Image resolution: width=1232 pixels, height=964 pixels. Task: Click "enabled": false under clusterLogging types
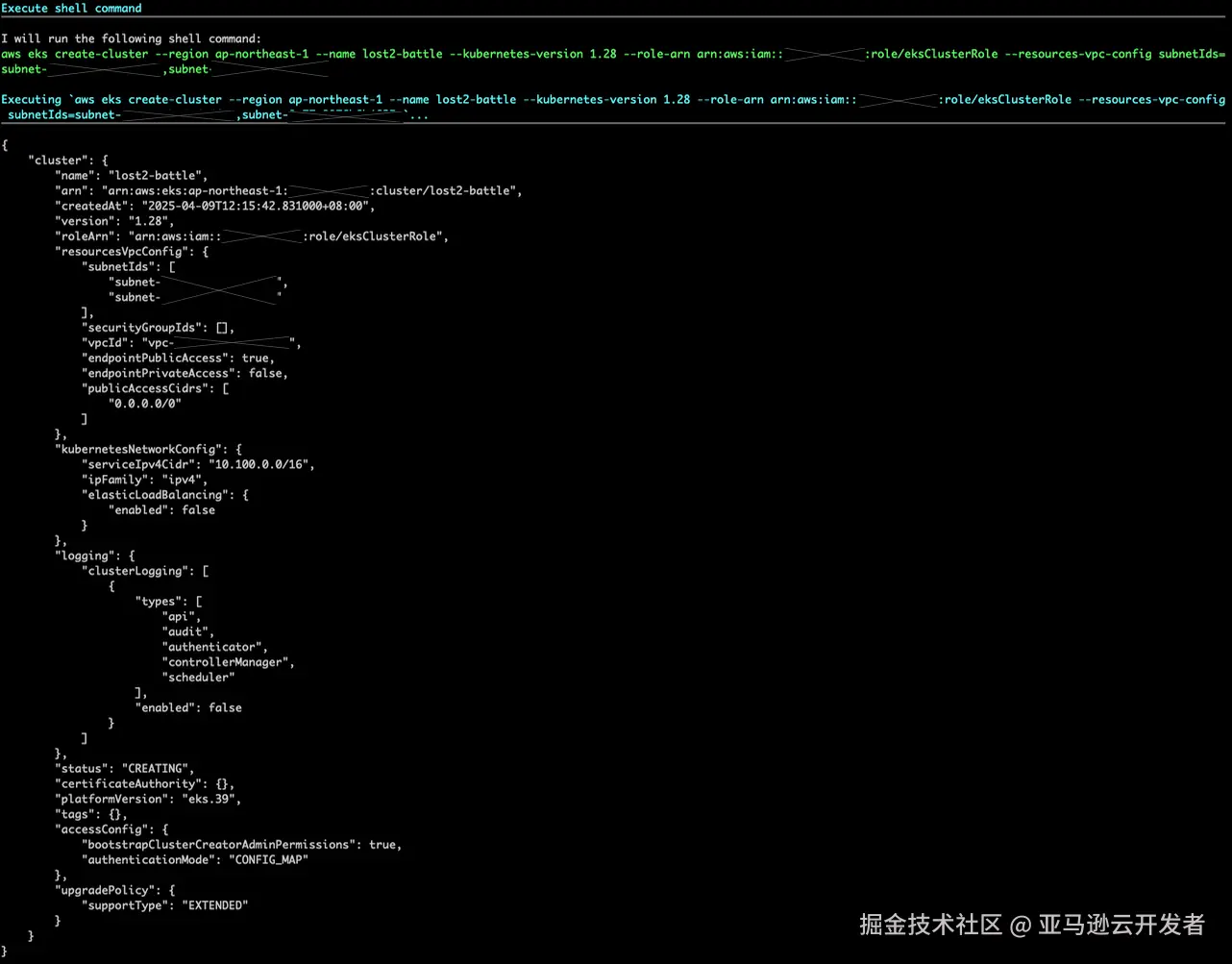click(188, 707)
